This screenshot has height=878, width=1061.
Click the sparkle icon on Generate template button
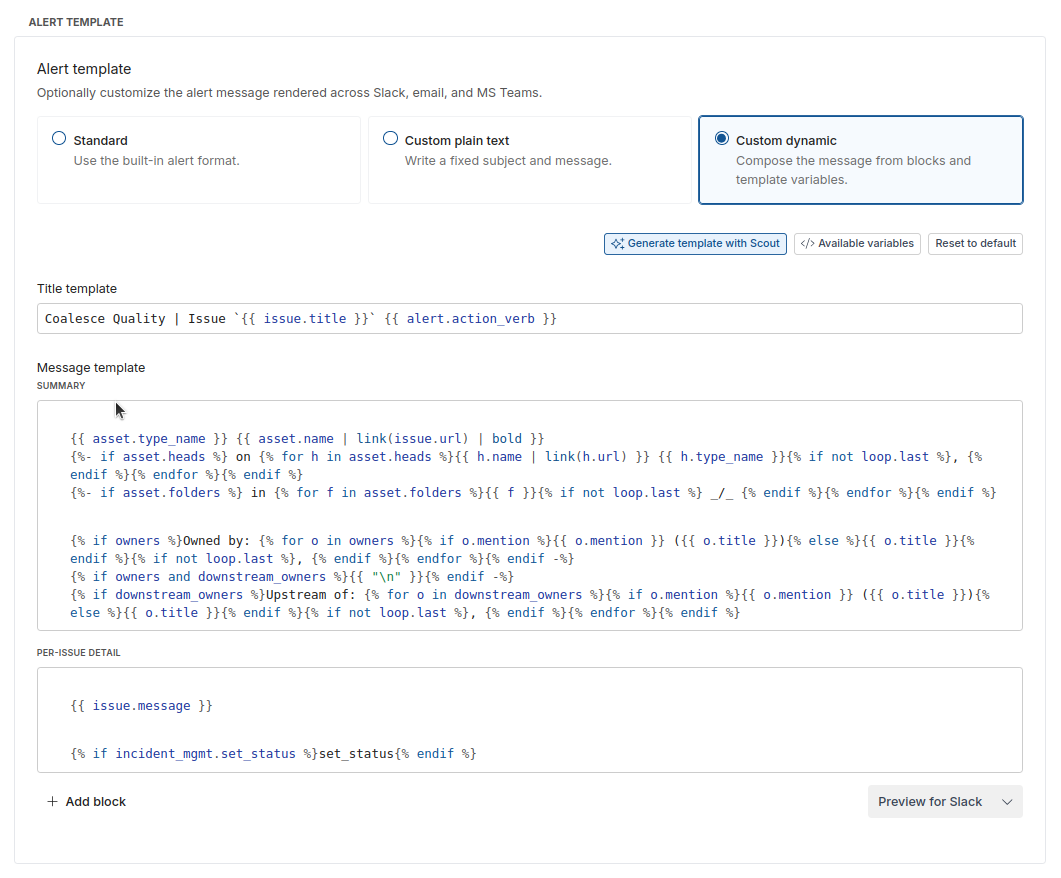tap(617, 244)
